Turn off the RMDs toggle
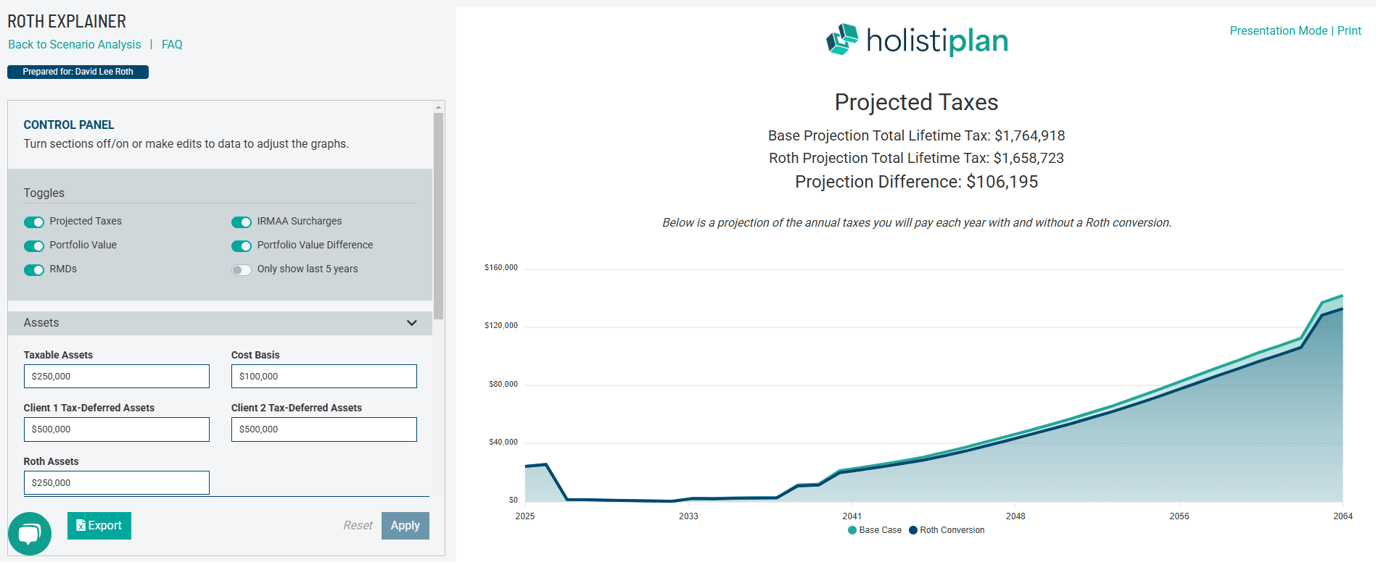The image size is (1376, 562). [x=34, y=270]
